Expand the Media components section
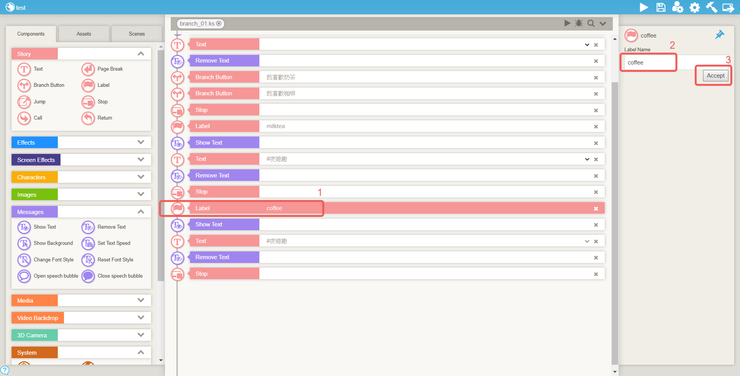The height and width of the screenshot is (376, 740). coord(141,300)
